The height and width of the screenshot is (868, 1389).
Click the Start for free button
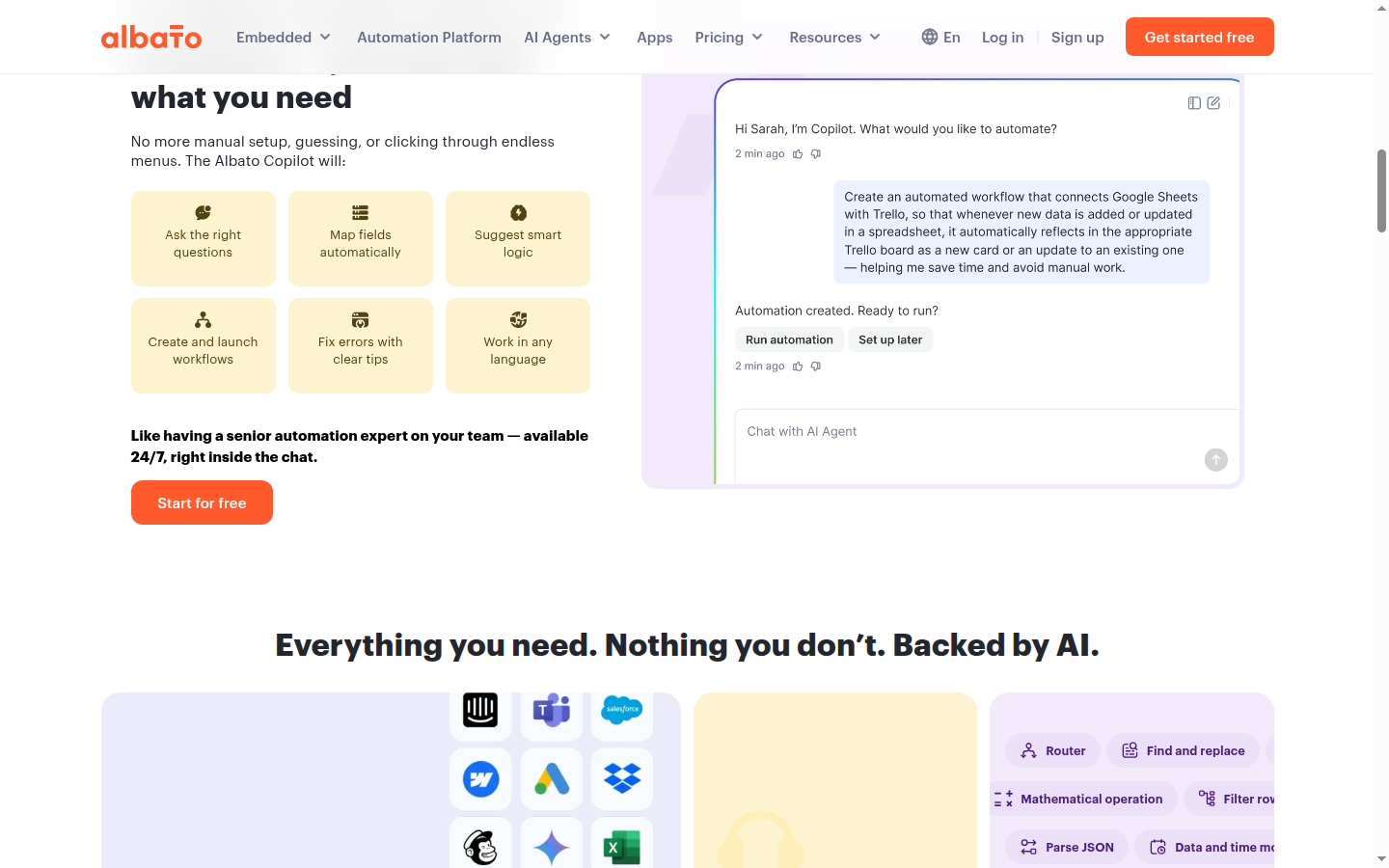pyautogui.click(x=202, y=502)
